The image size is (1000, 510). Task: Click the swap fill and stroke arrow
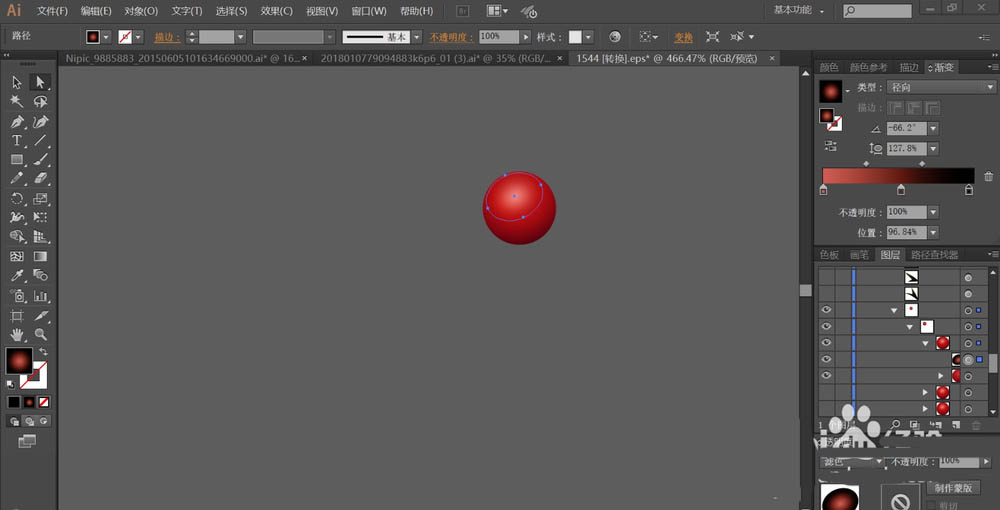(43, 351)
